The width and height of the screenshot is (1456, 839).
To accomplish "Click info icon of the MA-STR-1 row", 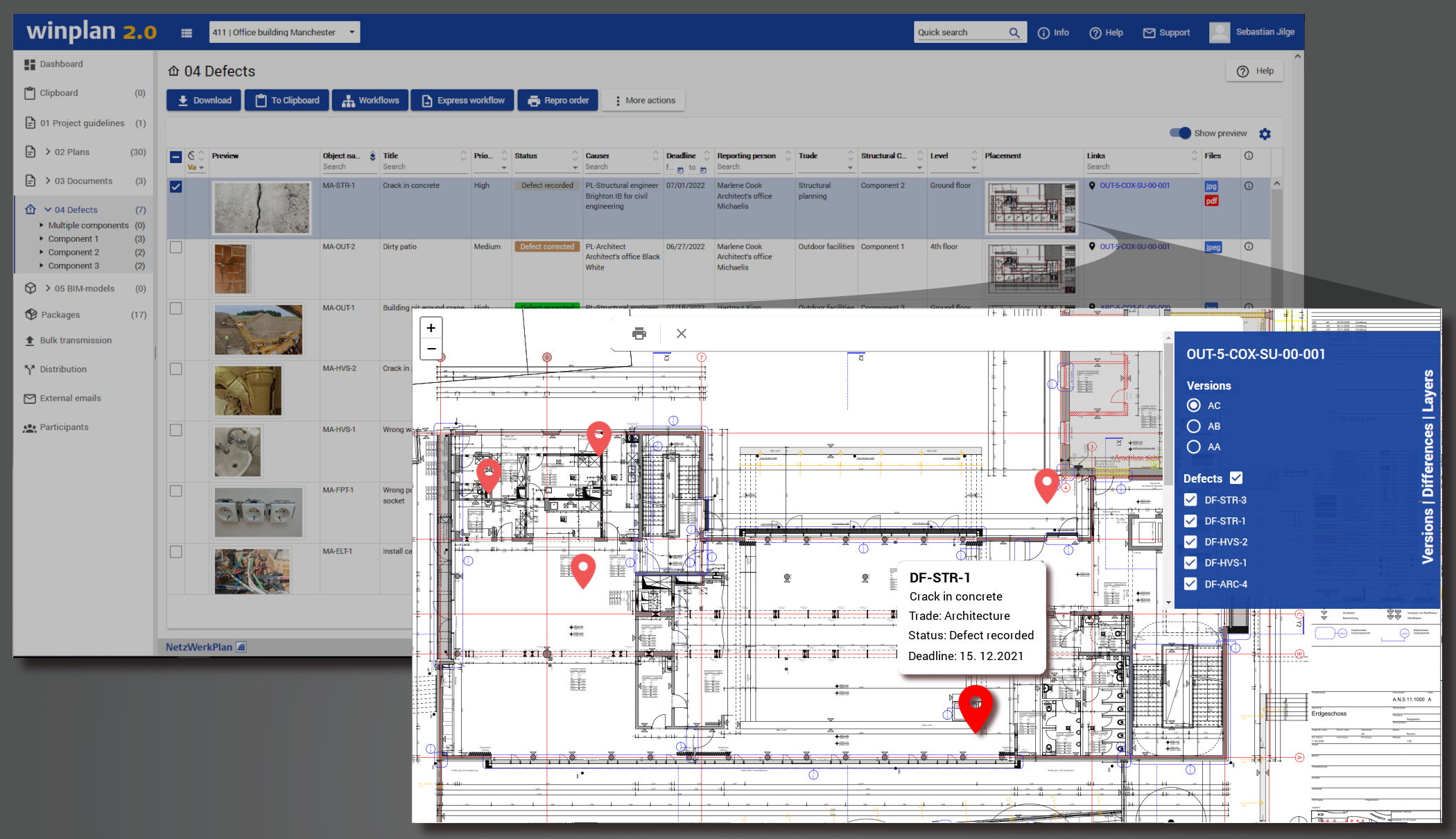I will pos(1249,186).
